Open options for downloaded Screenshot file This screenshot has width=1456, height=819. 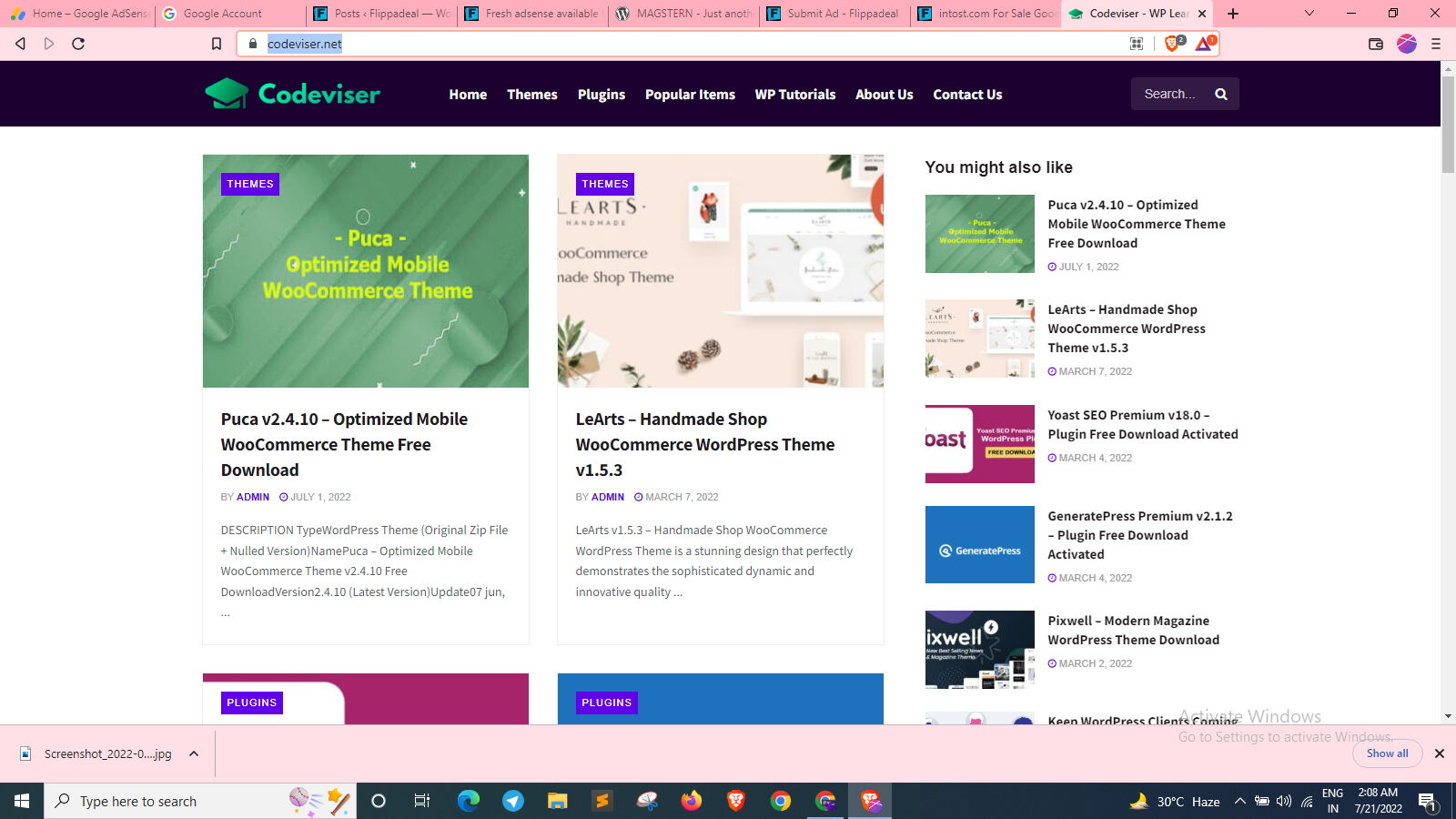click(x=194, y=753)
